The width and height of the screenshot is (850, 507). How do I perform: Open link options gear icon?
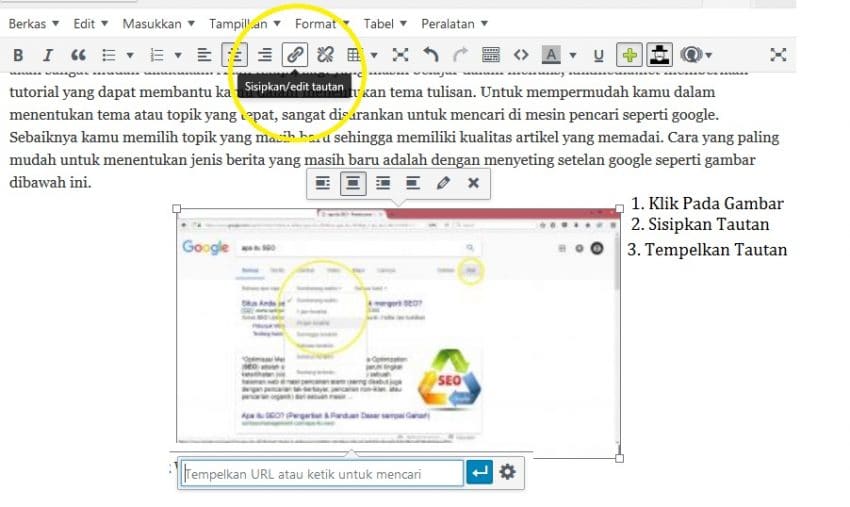click(507, 472)
